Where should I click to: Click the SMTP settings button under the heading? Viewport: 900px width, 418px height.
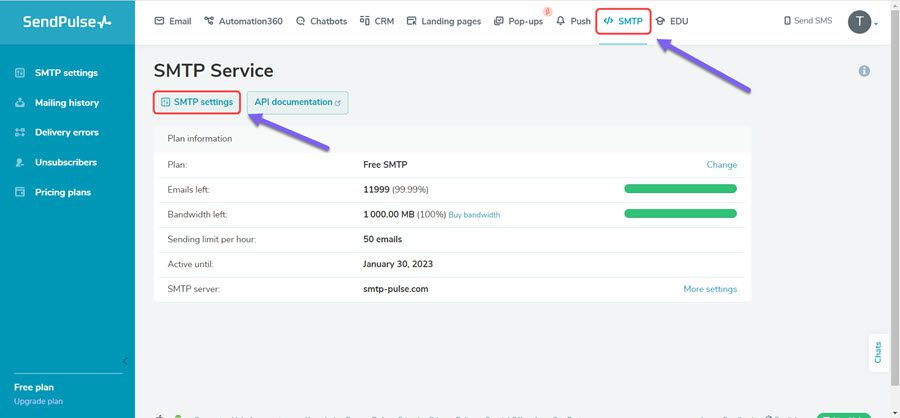[x=197, y=102]
